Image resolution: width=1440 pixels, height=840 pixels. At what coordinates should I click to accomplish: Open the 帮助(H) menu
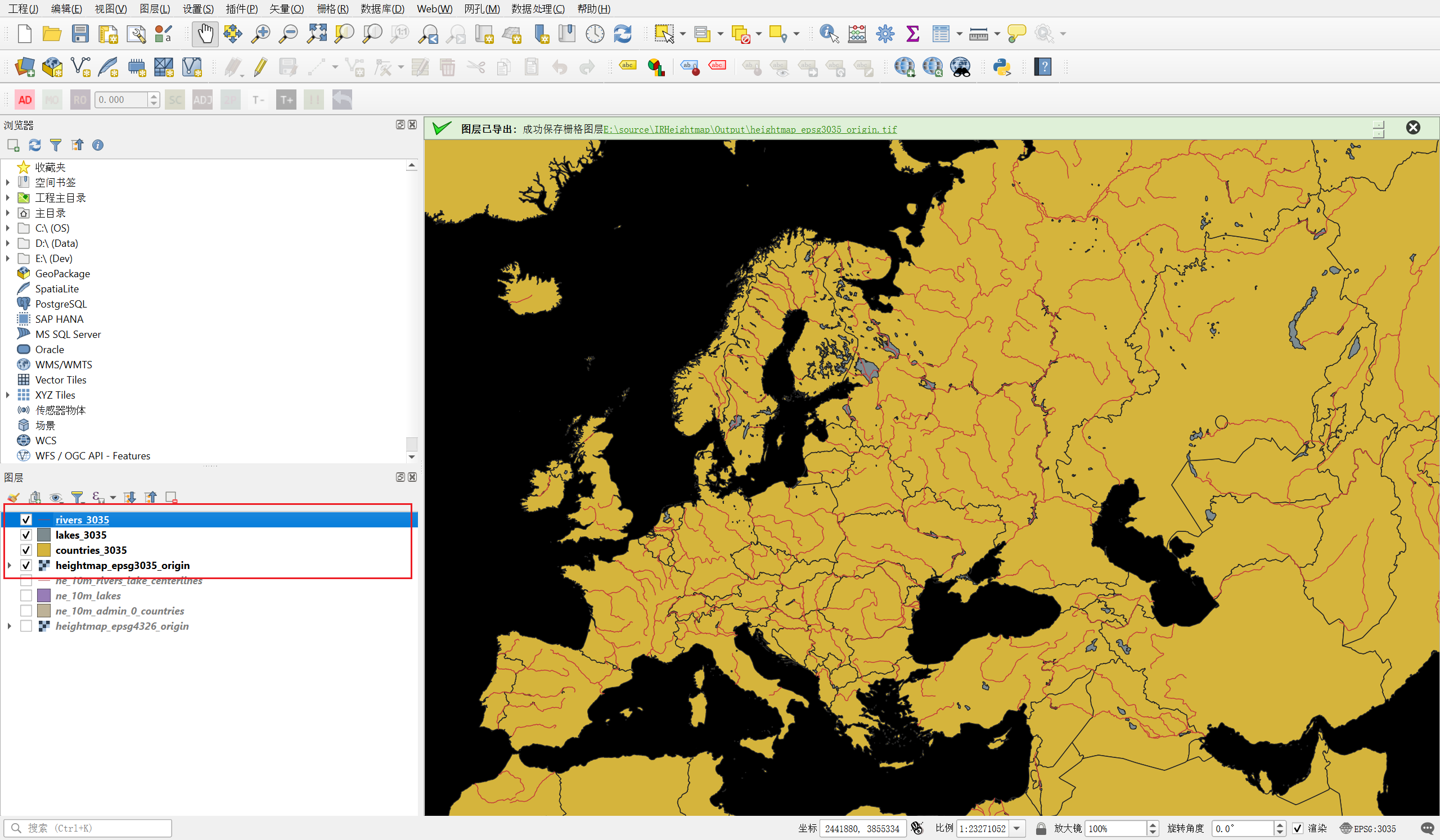tap(593, 8)
